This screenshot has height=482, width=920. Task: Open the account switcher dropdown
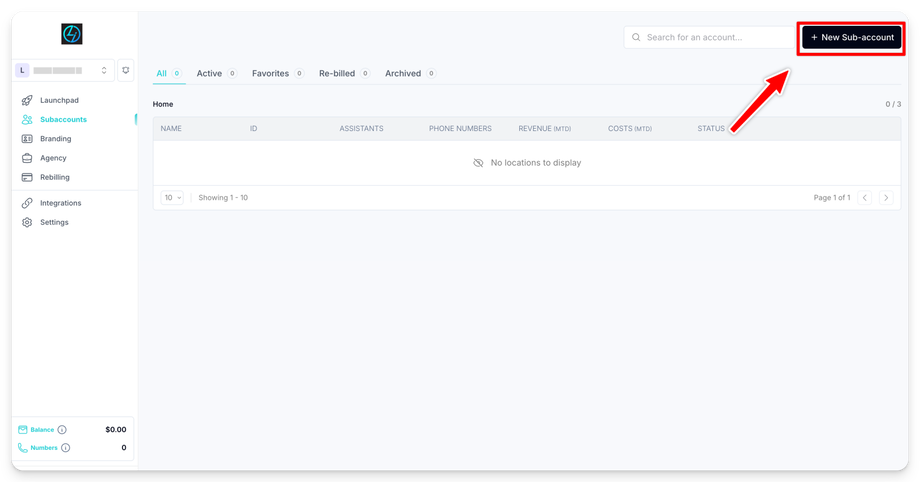click(64, 70)
